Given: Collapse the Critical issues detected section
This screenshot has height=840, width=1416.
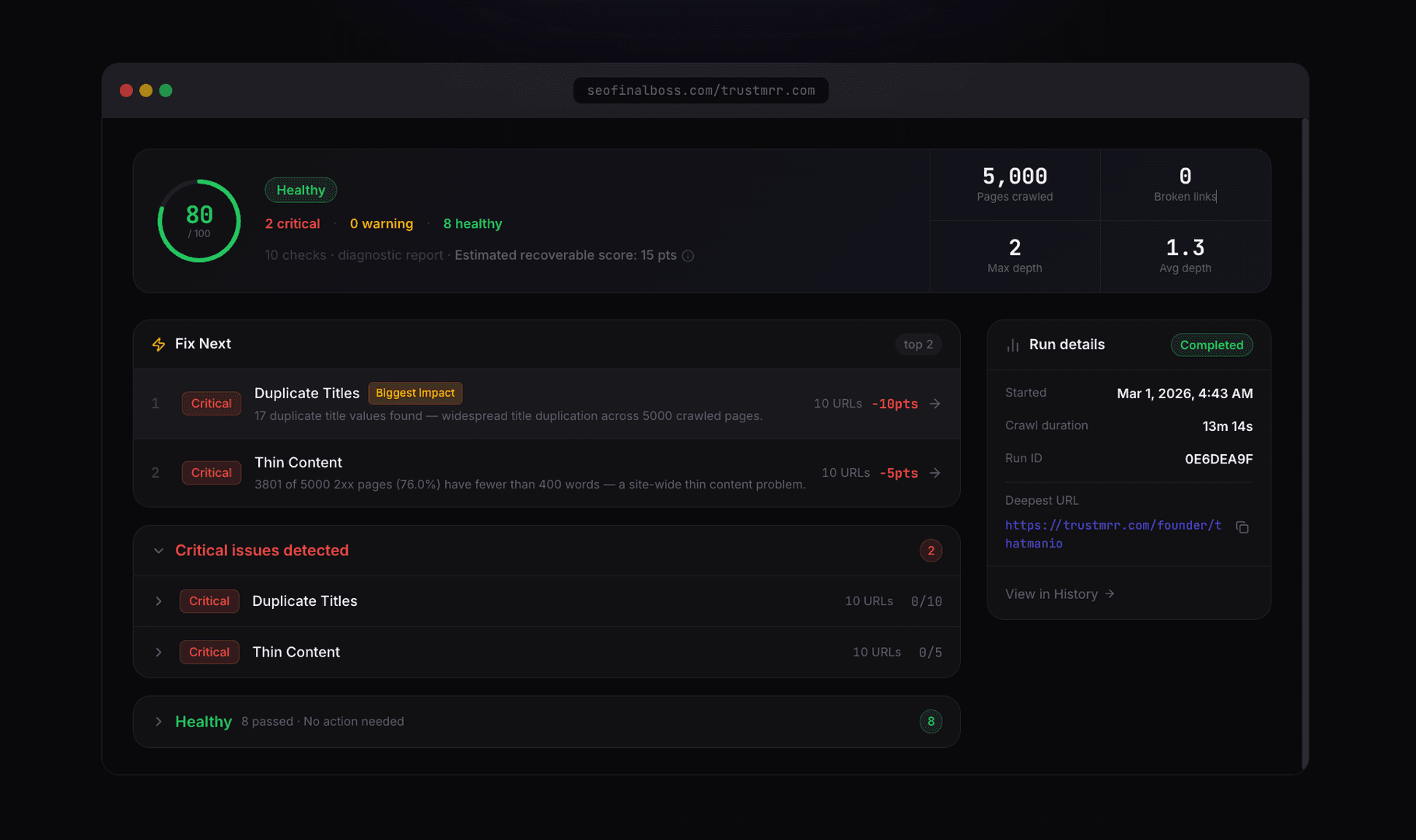Looking at the screenshot, I should point(159,551).
